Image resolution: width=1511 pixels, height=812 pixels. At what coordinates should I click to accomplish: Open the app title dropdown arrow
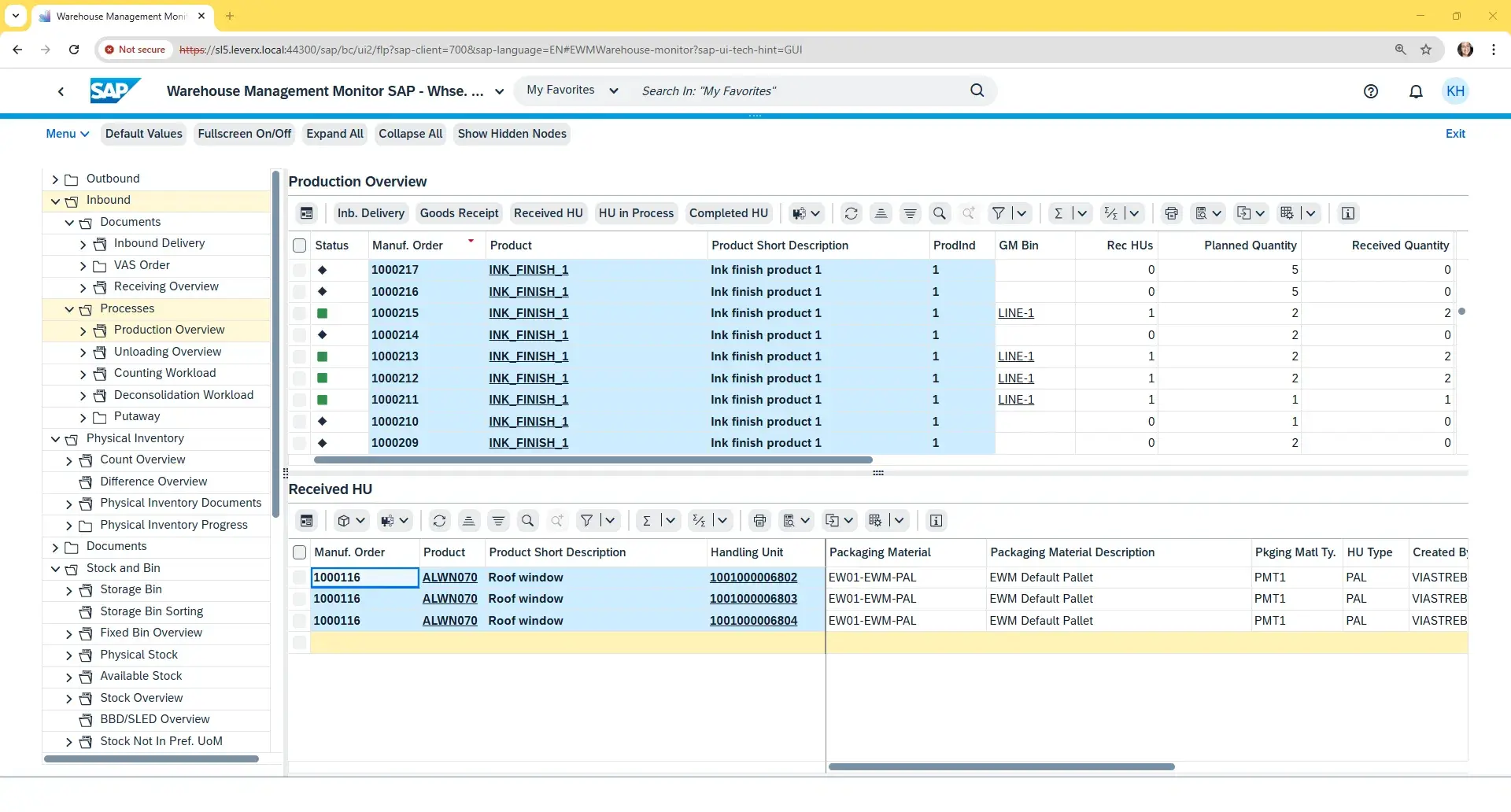(499, 91)
